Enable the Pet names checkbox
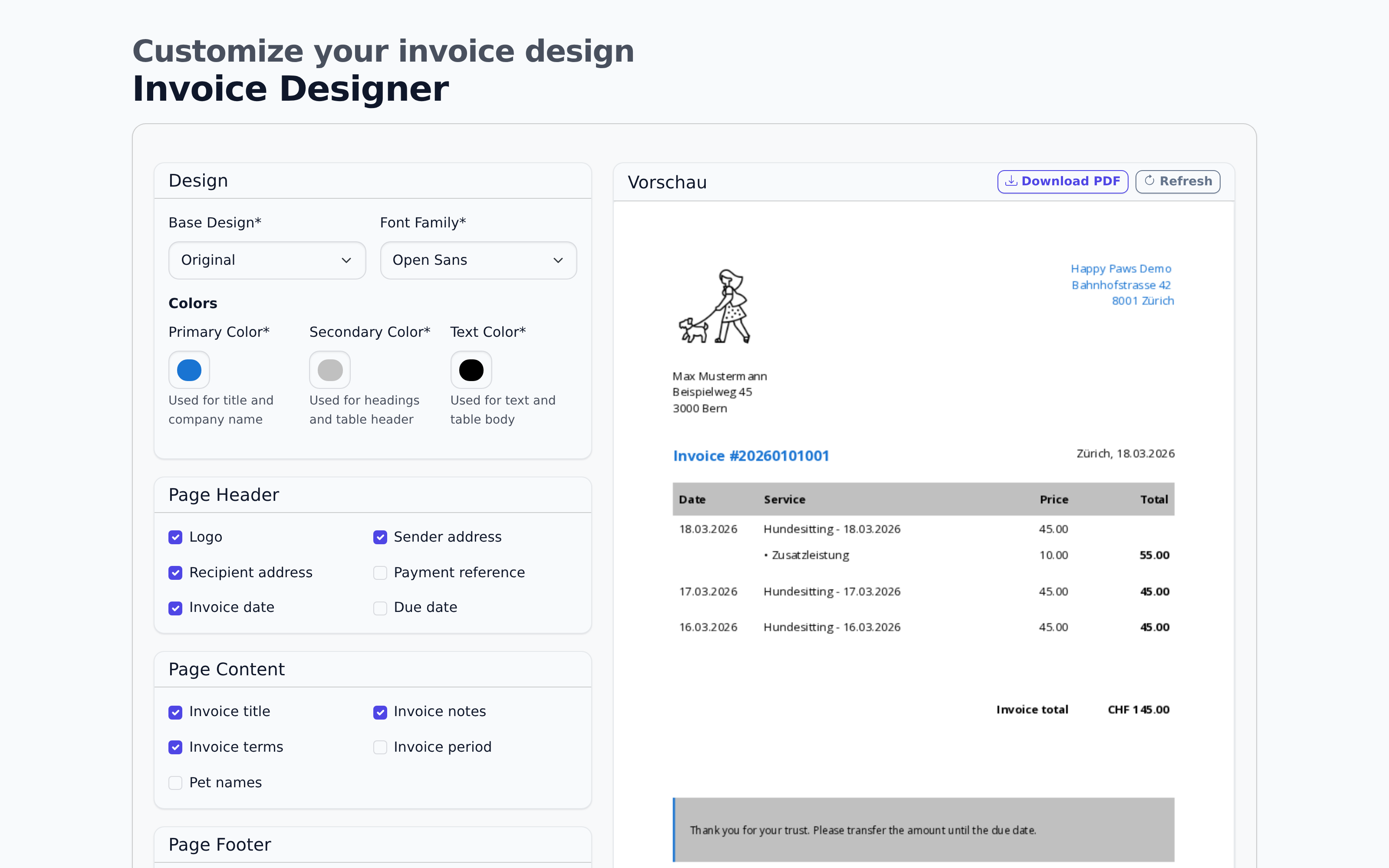1389x868 pixels. pos(175,783)
